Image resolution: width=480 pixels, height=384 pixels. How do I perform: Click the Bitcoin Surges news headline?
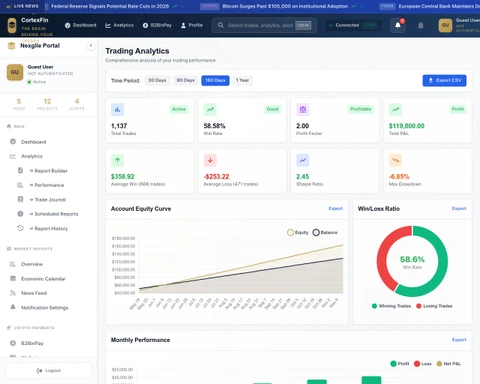pos(285,6)
